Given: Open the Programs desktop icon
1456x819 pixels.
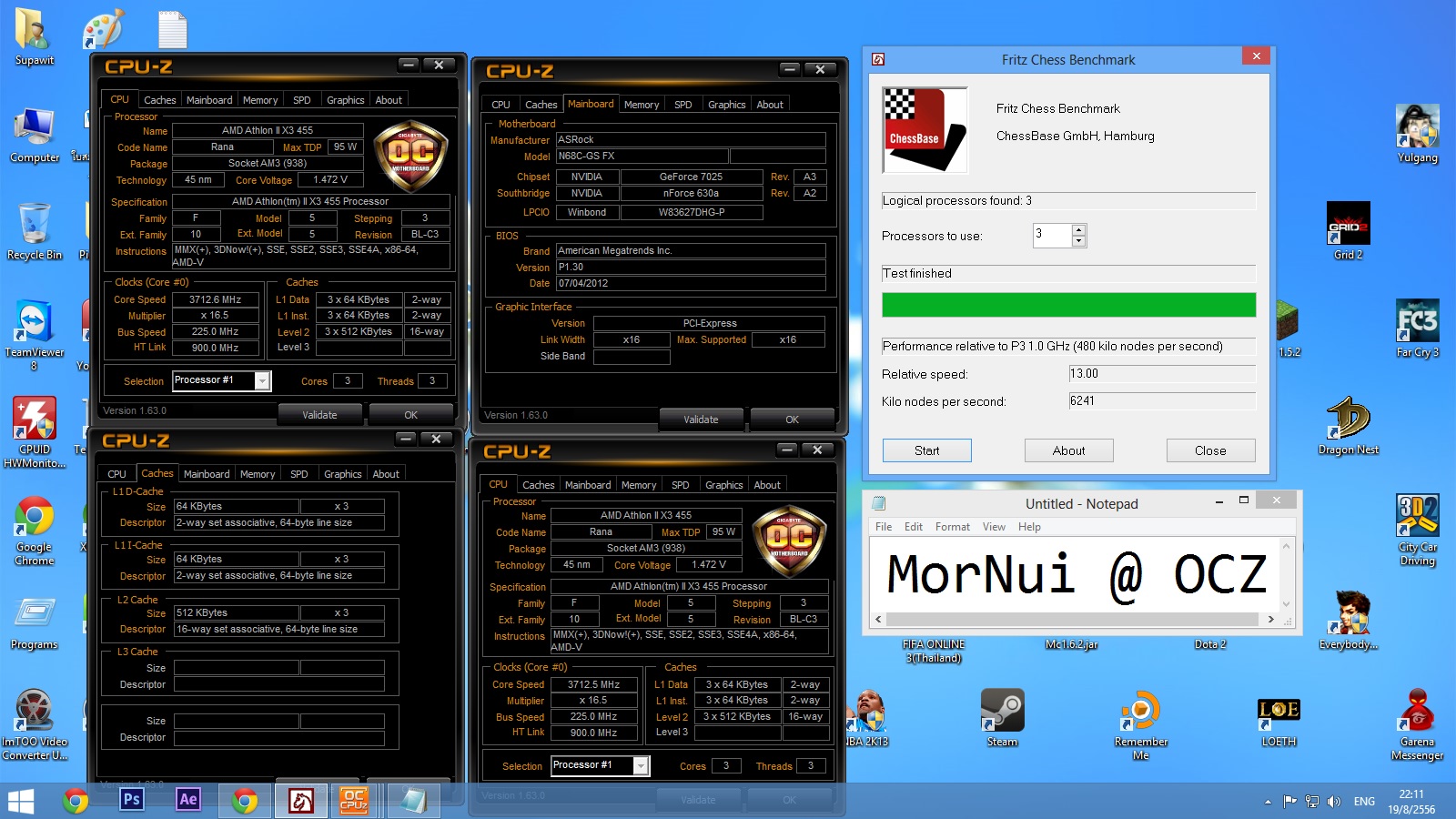Looking at the screenshot, I should pyautogui.click(x=35, y=623).
